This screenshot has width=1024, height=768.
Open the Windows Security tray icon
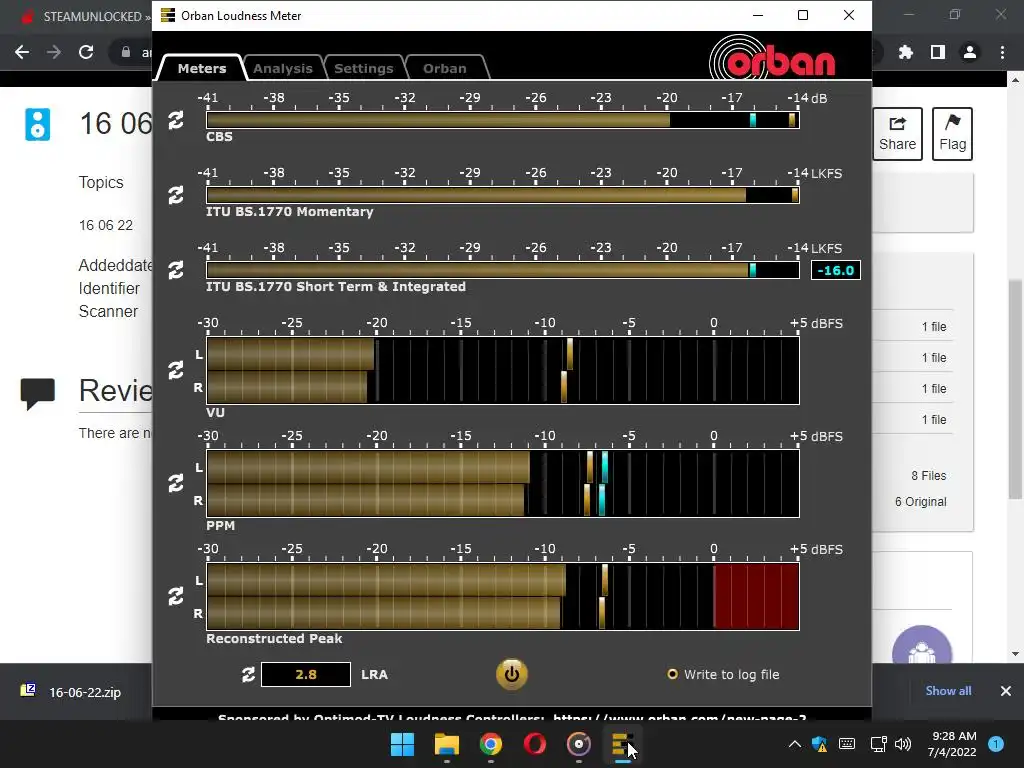point(820,744)
